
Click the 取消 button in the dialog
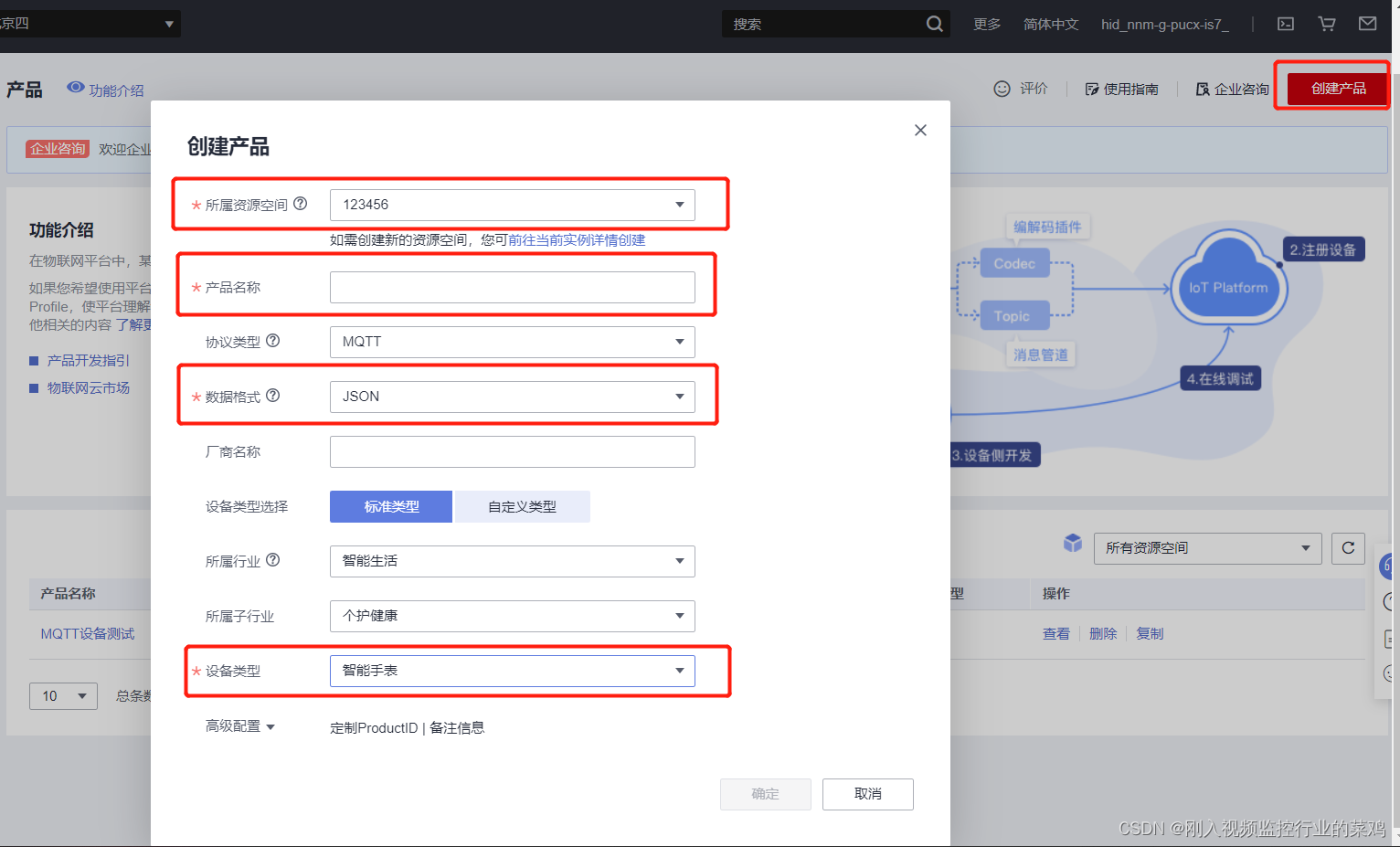pyautogui.click(x=867, y=794)
